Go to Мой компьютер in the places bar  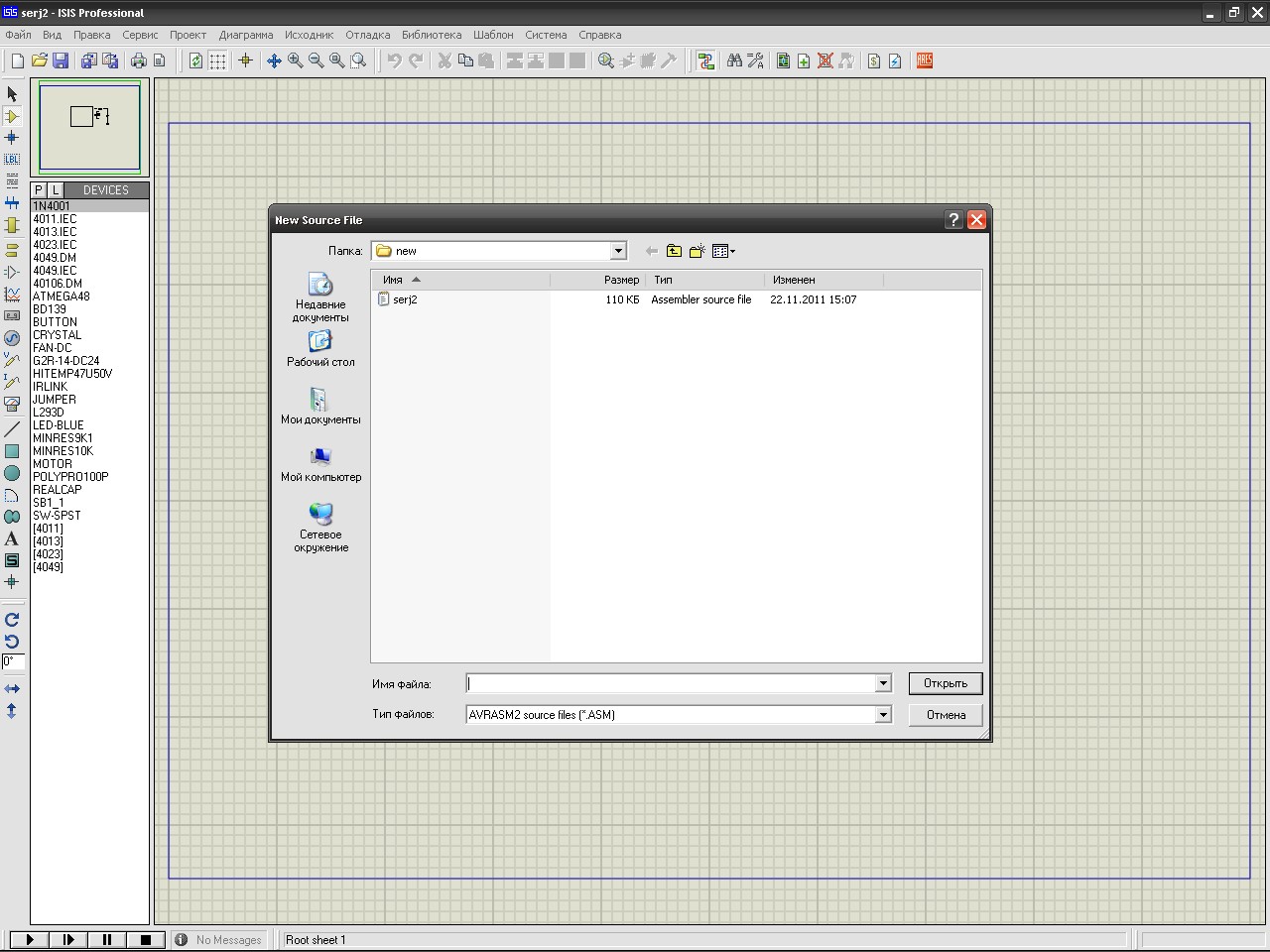[320, 464]
